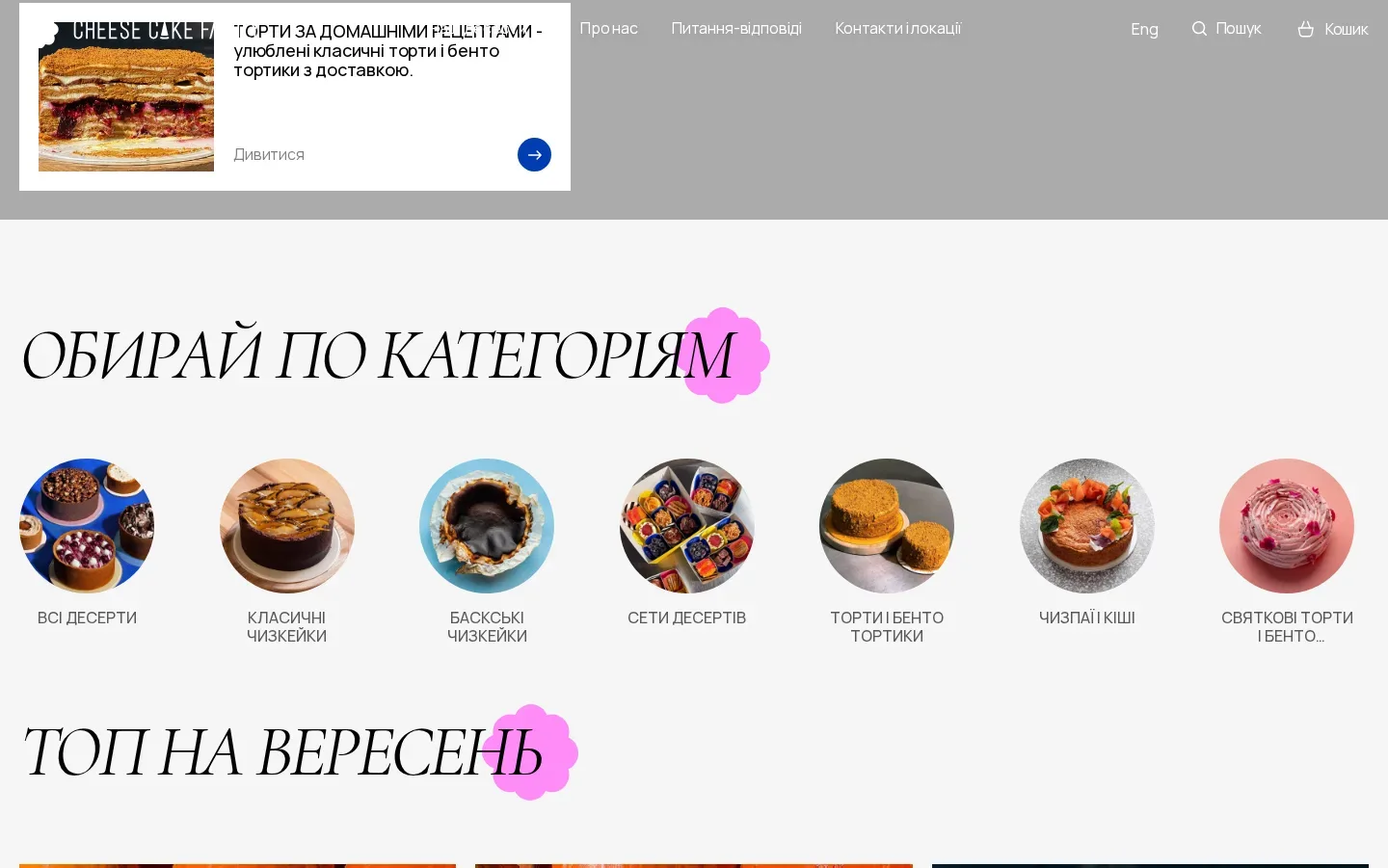
Task: Select the Класичні чизкейки category image
Action: point(287,526)
